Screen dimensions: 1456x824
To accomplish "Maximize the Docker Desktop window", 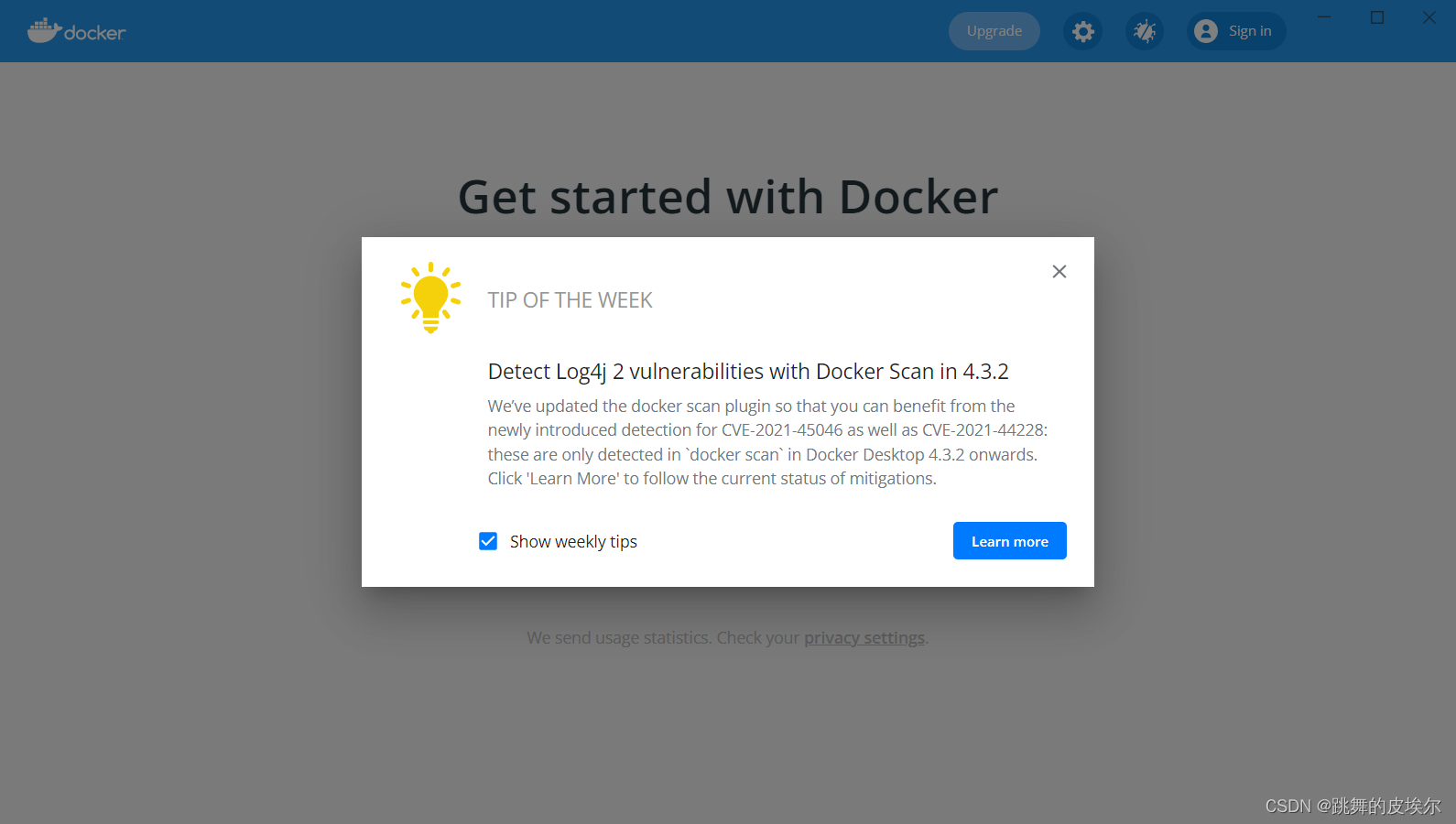I will [1377, 17].
